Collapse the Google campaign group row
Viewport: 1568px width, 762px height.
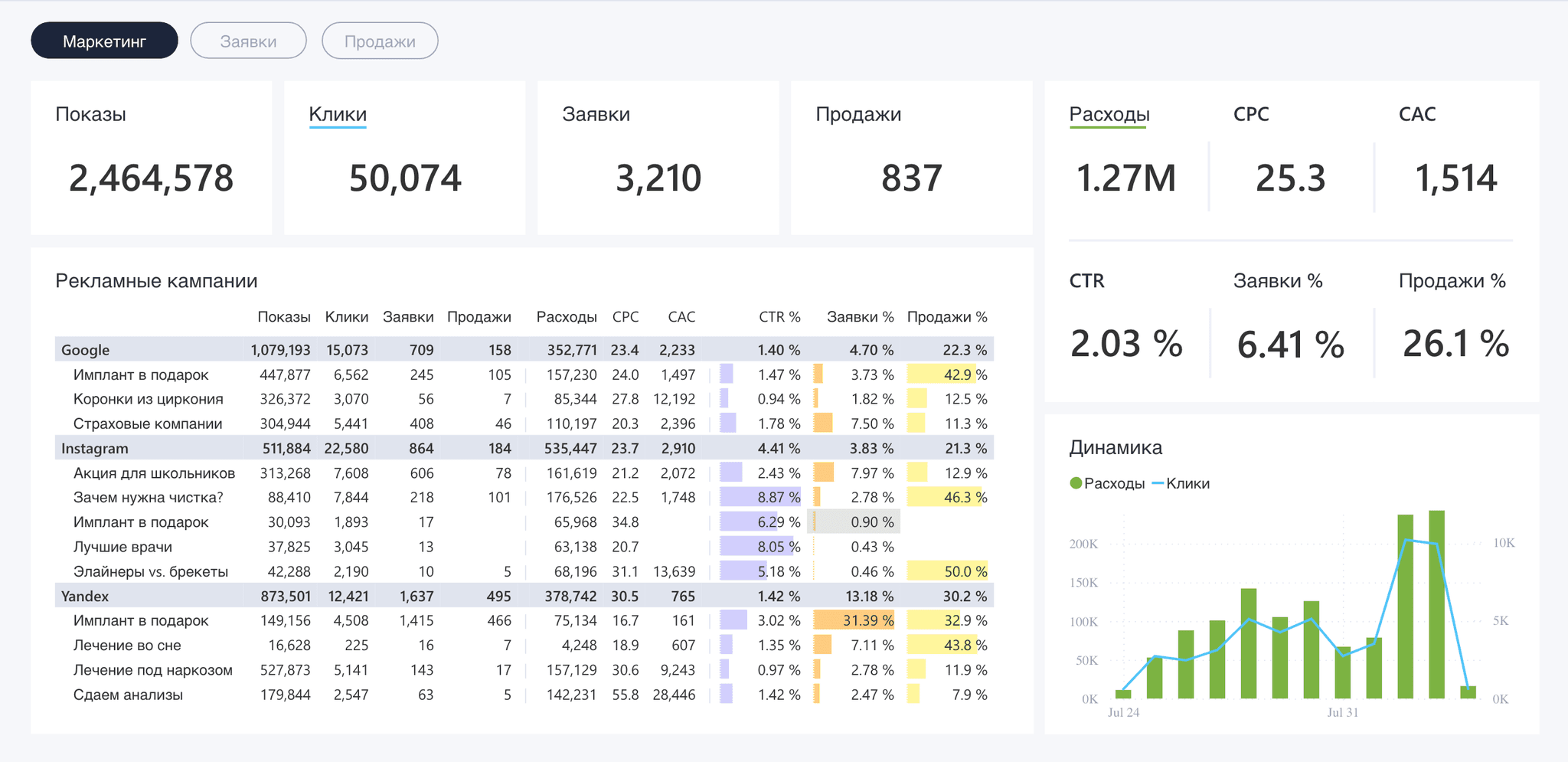(524, 349)
